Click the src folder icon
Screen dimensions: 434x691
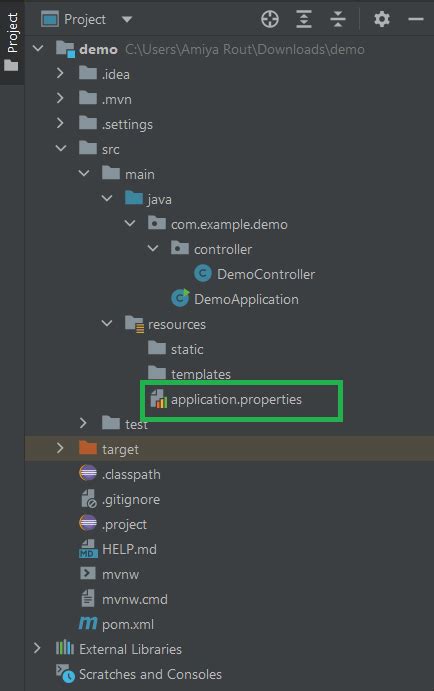pos(88,148)
